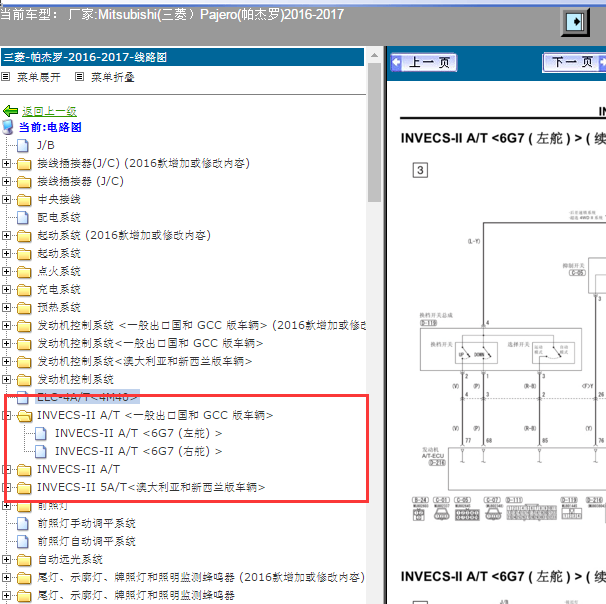Select the 三菱-帕杰罗-2016-2017-线路图 header

click(182, 57)
